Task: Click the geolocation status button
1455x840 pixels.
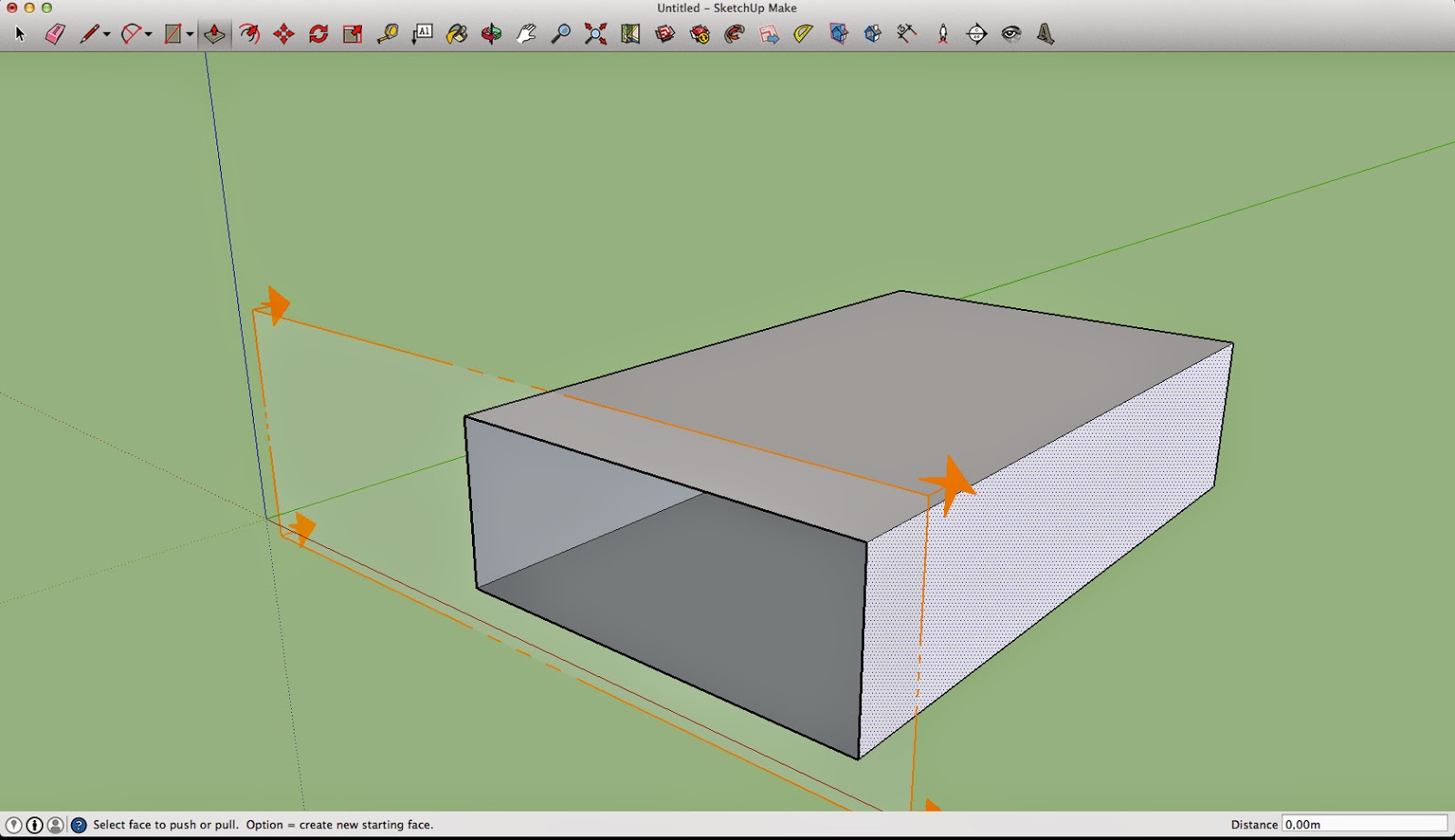Action: [14, 825]
